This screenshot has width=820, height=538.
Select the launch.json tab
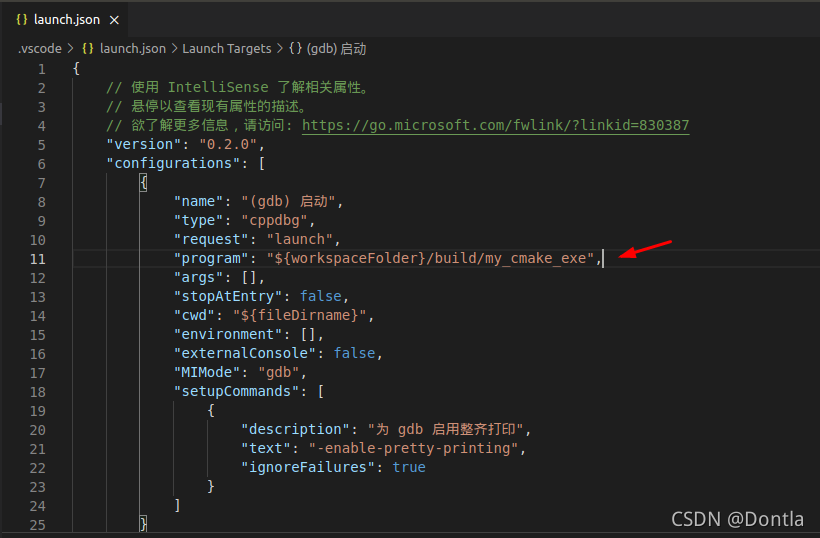pos(67,20)
